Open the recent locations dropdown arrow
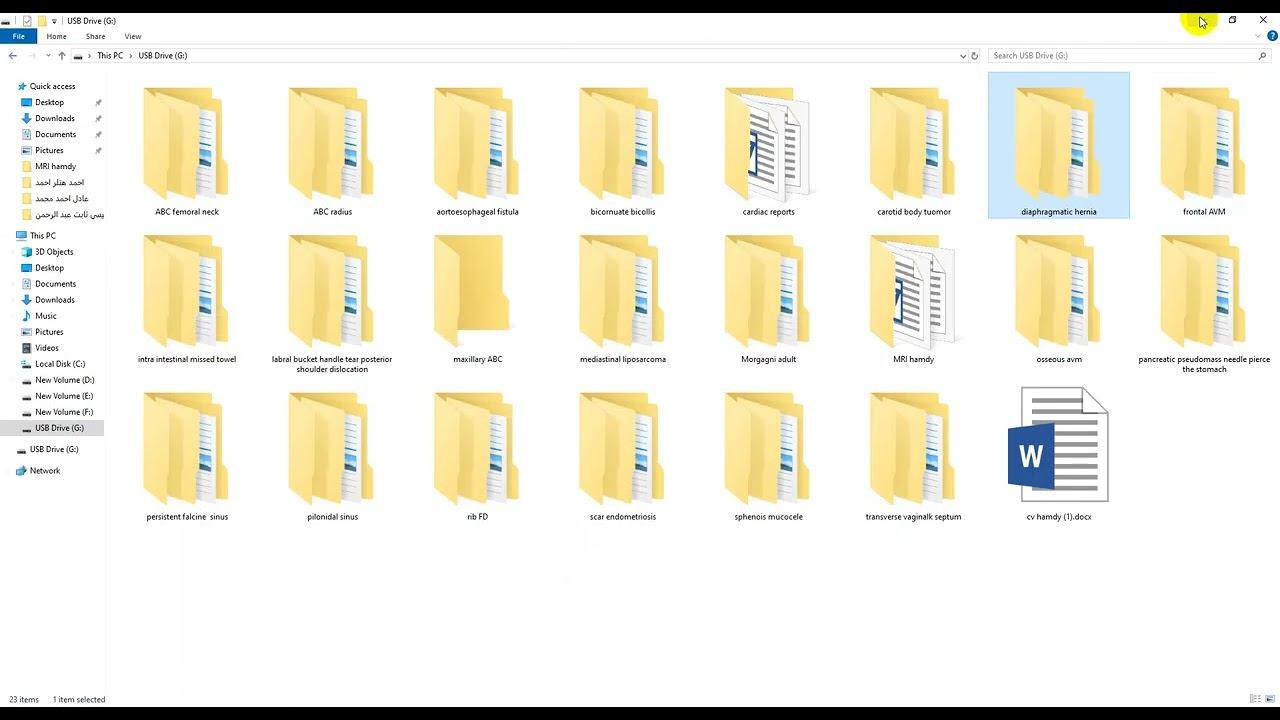 48,56
